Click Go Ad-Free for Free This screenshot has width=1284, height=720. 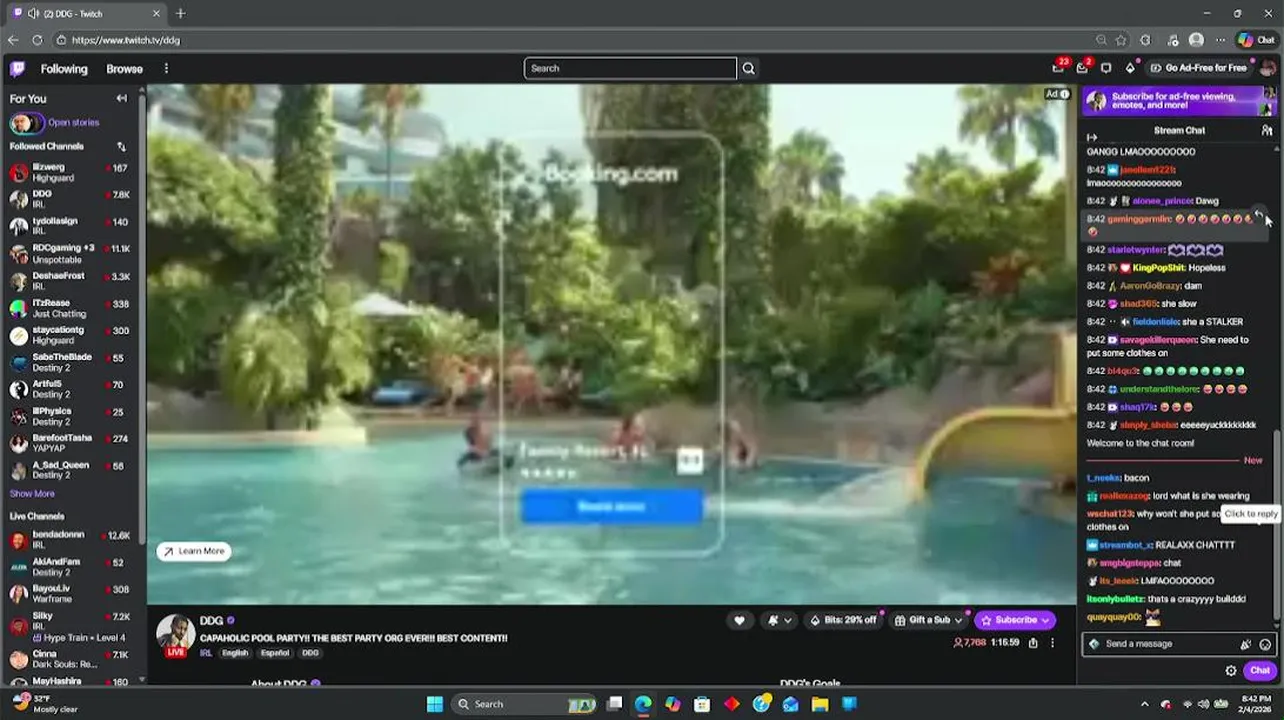pos(1198,68)
